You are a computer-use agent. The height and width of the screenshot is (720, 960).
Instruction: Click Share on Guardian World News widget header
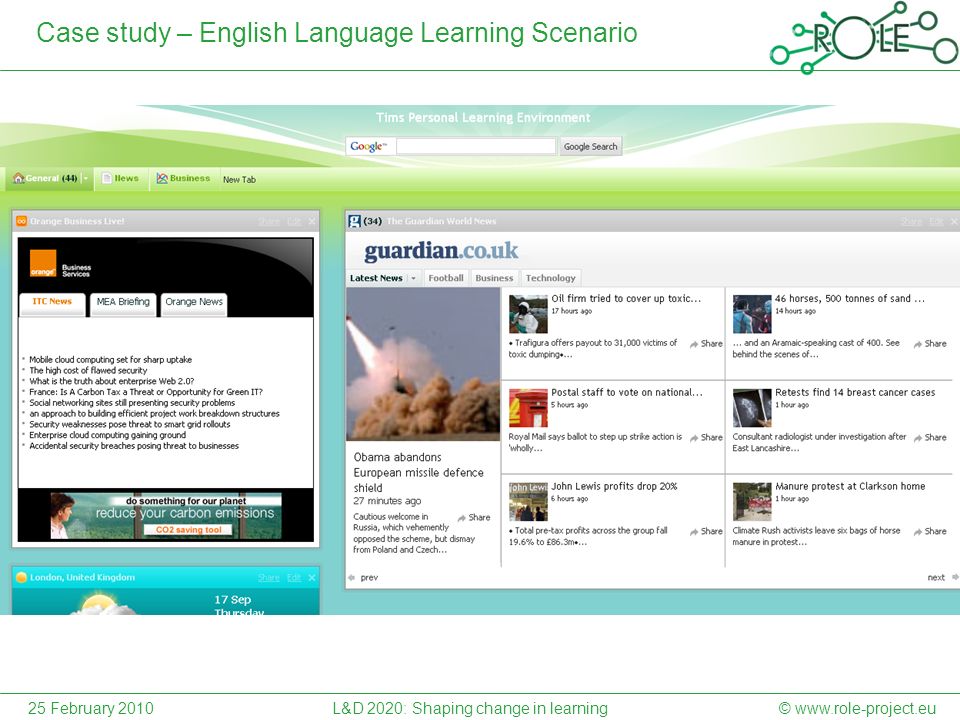[912, 221]
